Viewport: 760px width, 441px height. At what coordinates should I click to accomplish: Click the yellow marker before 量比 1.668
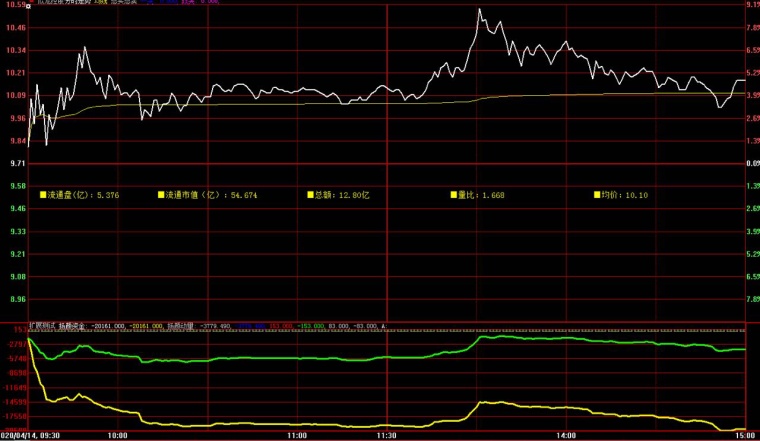(450, 196)
